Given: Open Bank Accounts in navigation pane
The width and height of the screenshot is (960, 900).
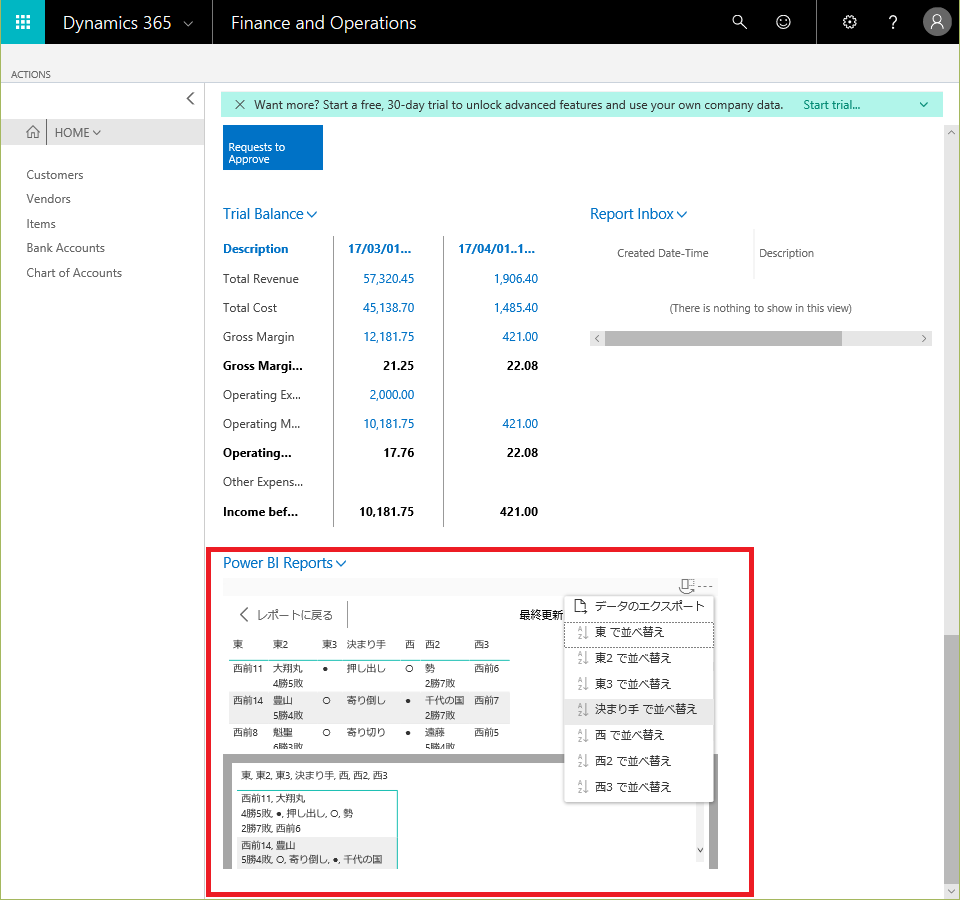Looking at the screenshot, I should pos(66,248).
